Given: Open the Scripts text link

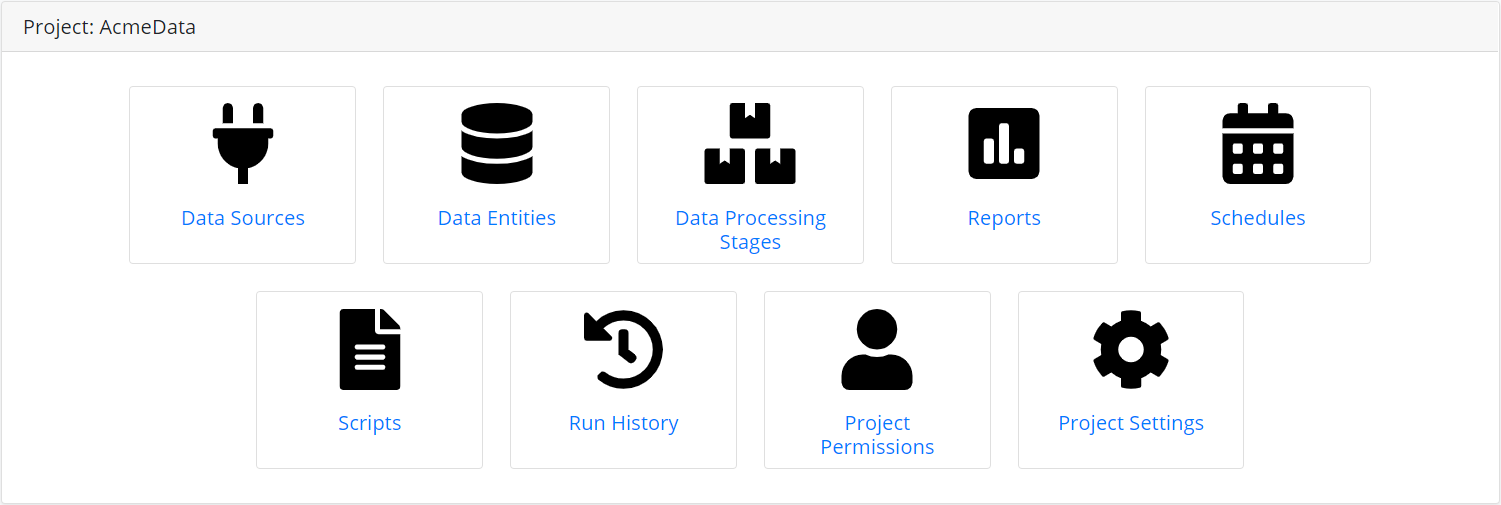Looking at the screenshot, I should [x=370, y=423].
